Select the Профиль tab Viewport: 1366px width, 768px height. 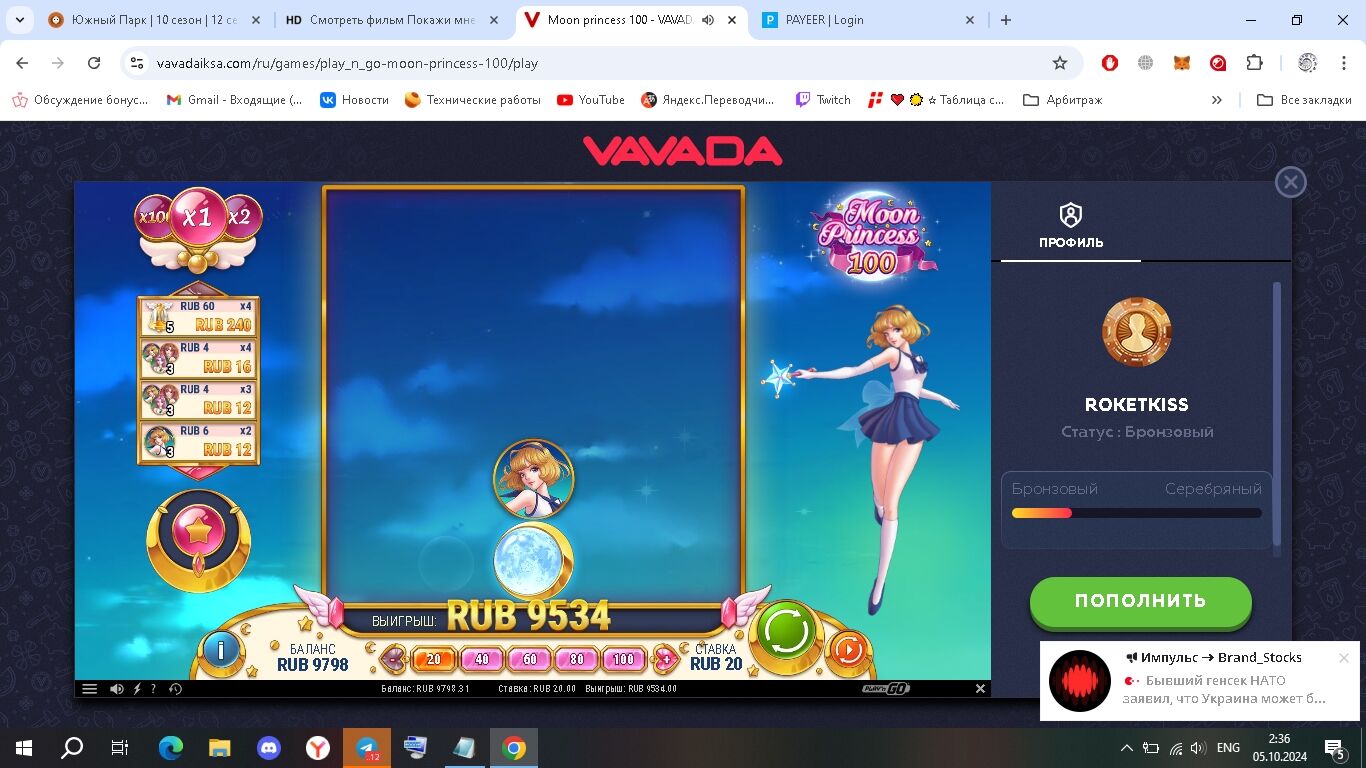1070,225
